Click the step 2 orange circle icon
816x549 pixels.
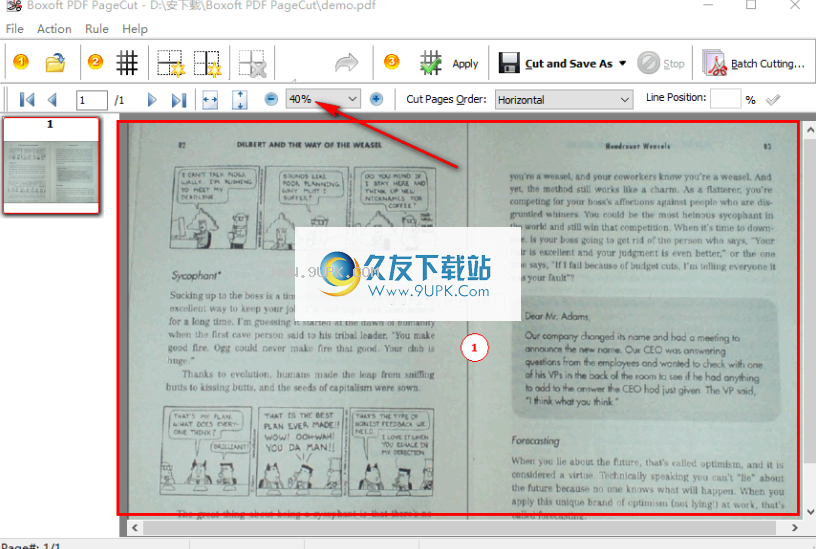95,62
